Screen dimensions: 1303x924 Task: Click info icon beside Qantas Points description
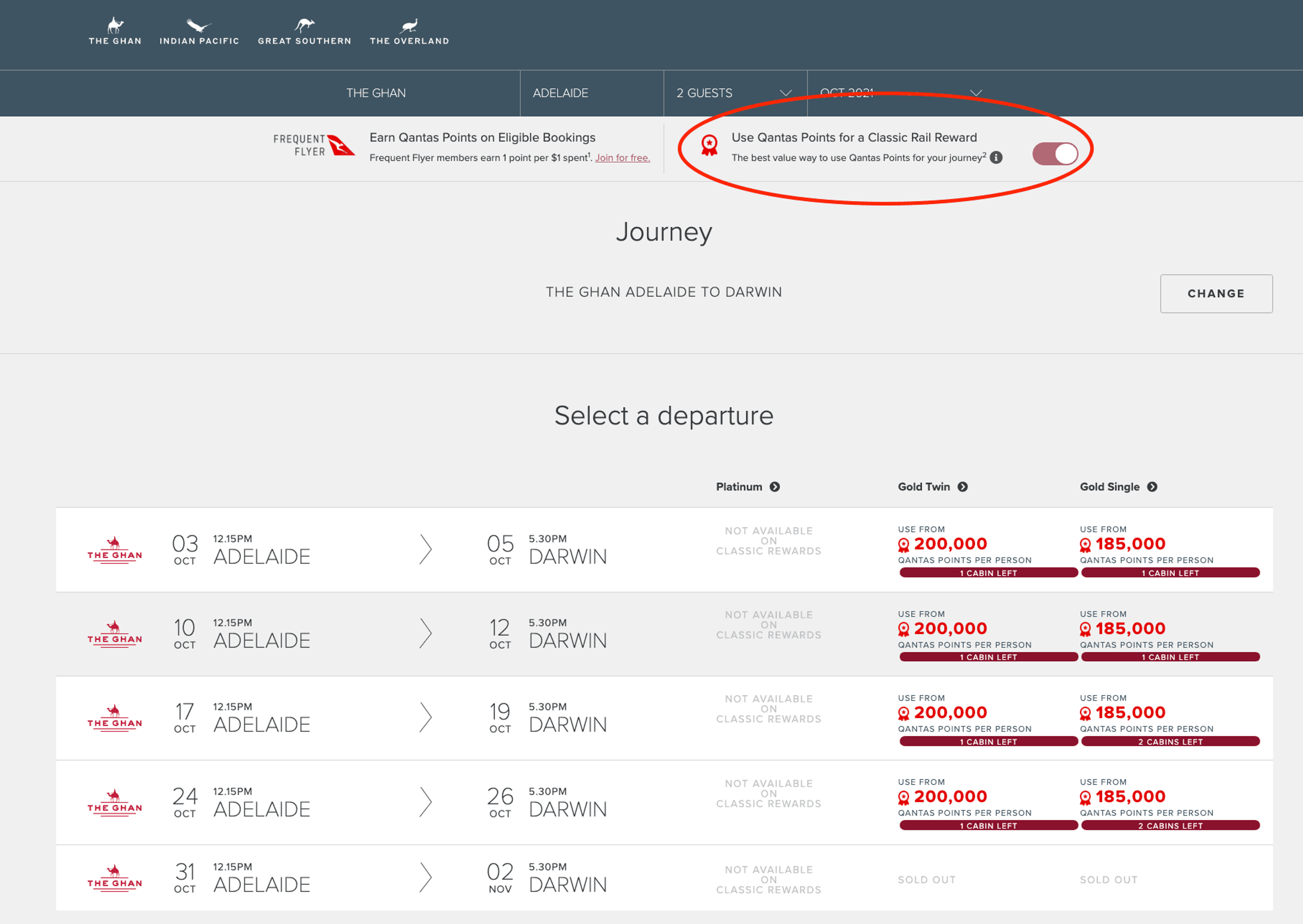[996, 157]
